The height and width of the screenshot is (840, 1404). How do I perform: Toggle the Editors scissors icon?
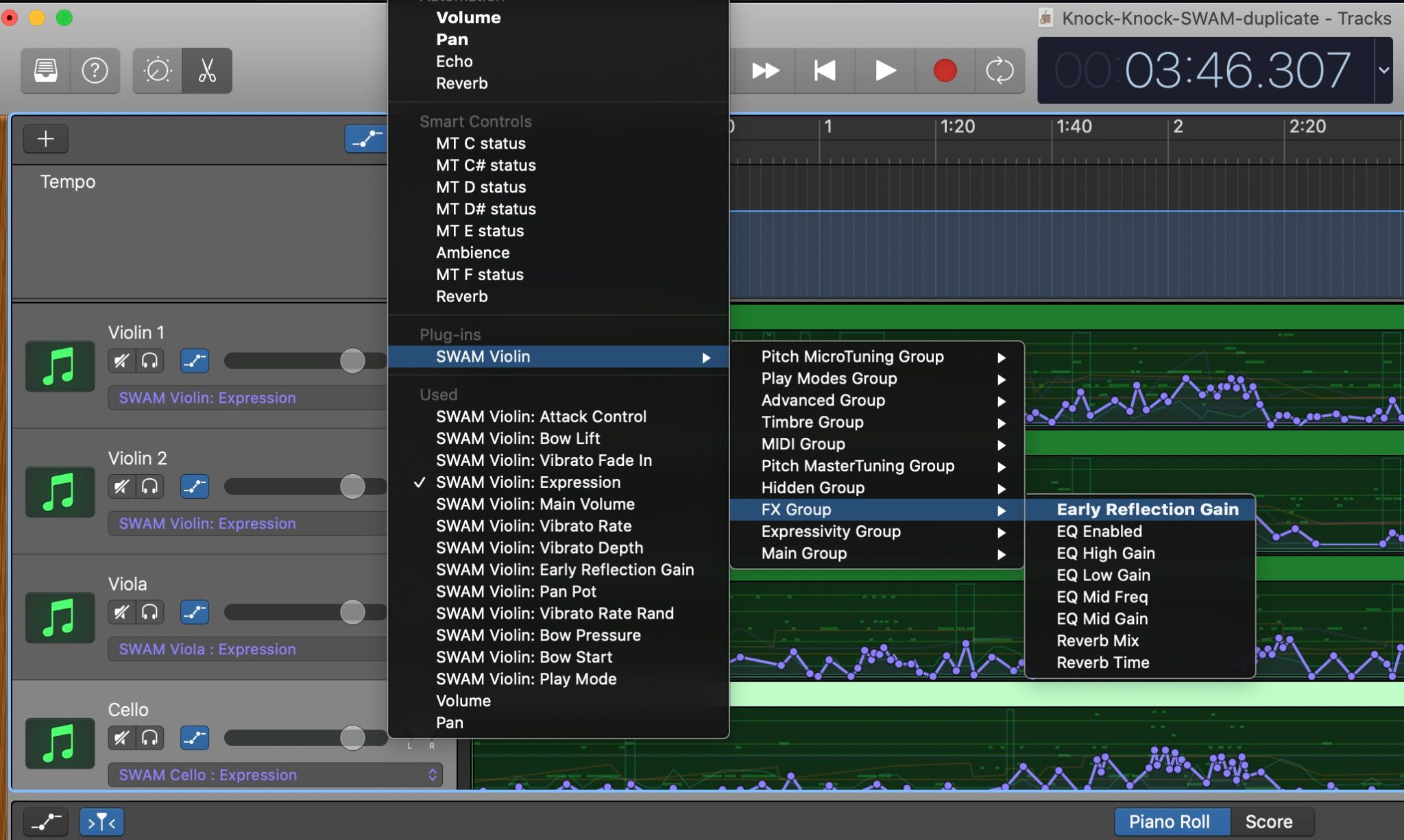pos(207,71)
